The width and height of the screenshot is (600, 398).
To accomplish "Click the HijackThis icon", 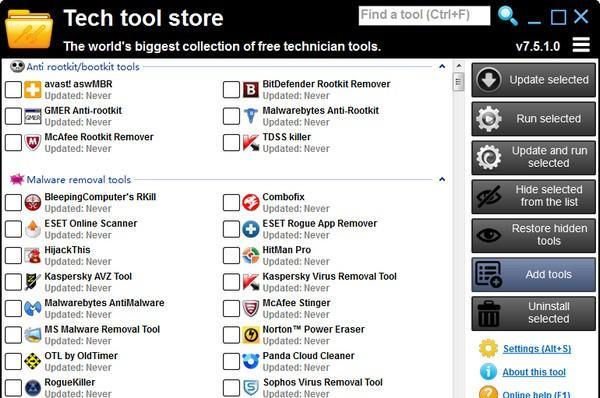I will [33, 255].
